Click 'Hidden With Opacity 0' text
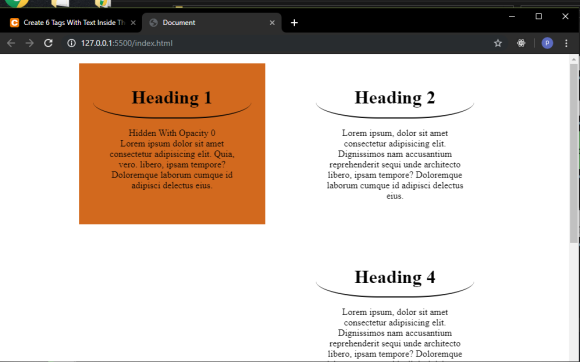This screenshot has width=580, height=362. click(172, 133)
